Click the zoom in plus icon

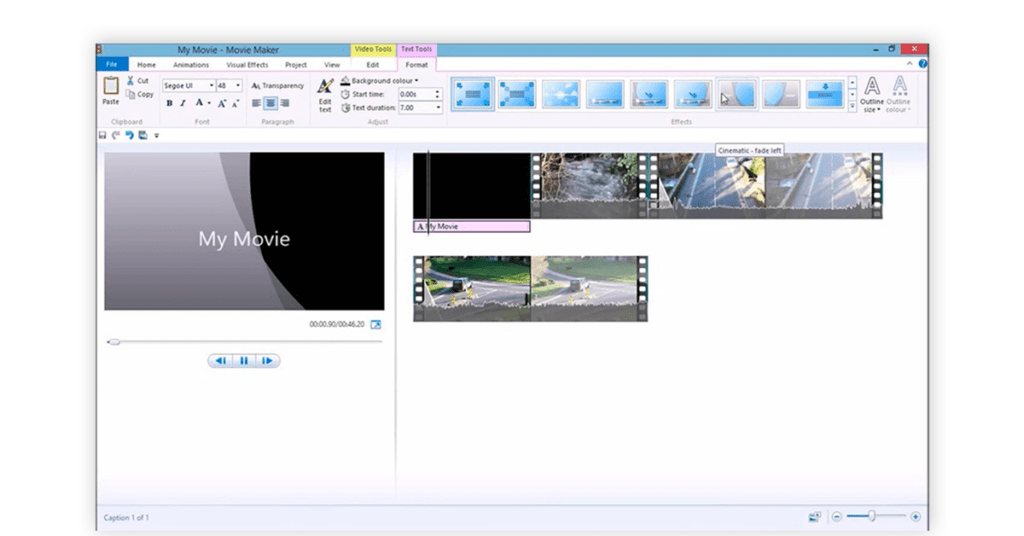916,516
